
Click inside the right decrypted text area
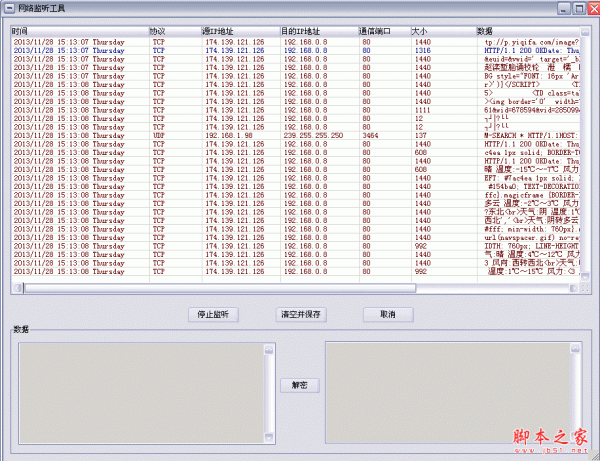tap(448, 393)
